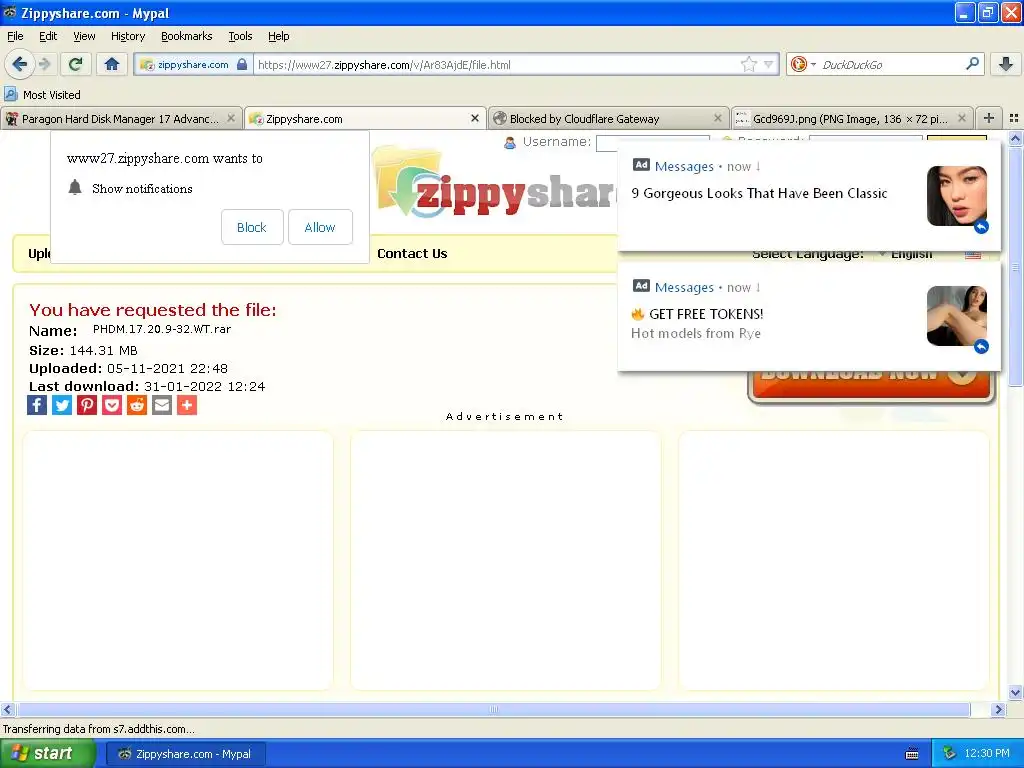This screenshot has width=1024, height=768.
Task: Open the Help menu
Action: click(x=278, y=36)
